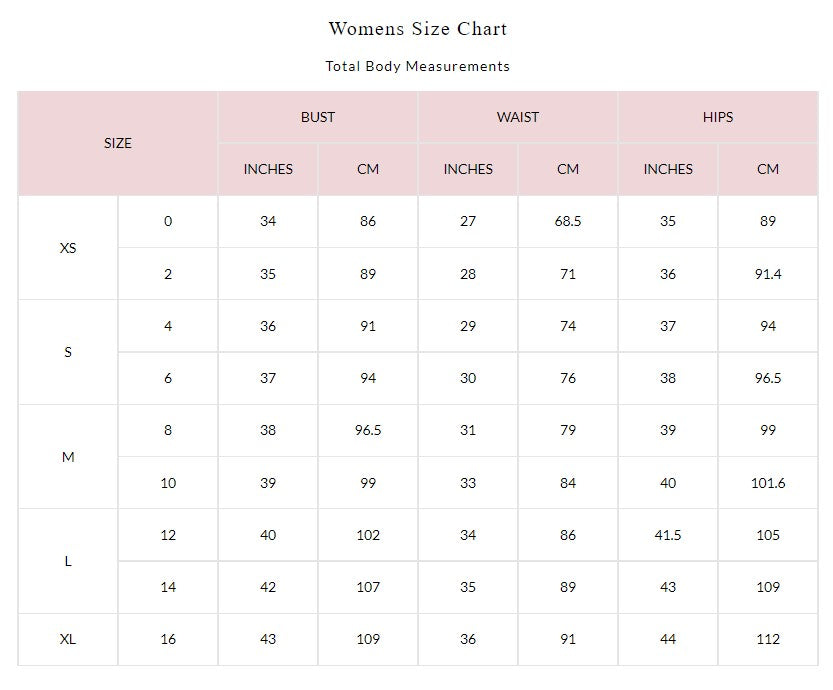Screen dimensions: 833x690
Task: Select the INCHES subheader under HIPS
Action: 668,169
